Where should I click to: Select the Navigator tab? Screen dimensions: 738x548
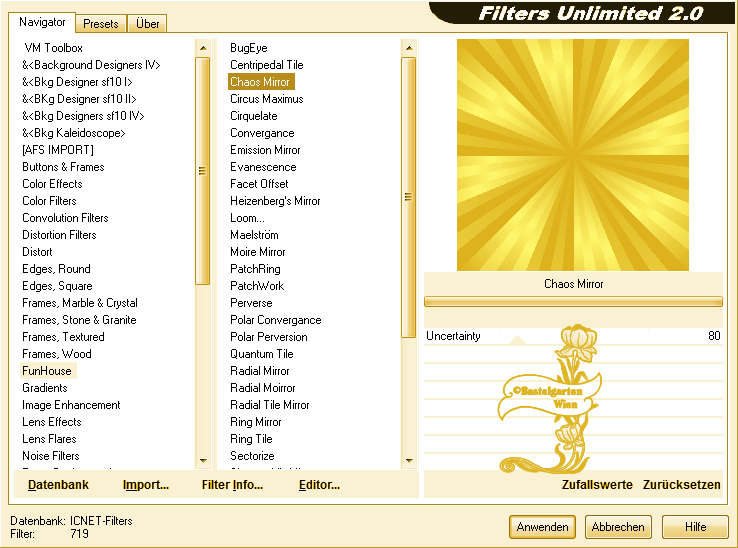point(42,22)
